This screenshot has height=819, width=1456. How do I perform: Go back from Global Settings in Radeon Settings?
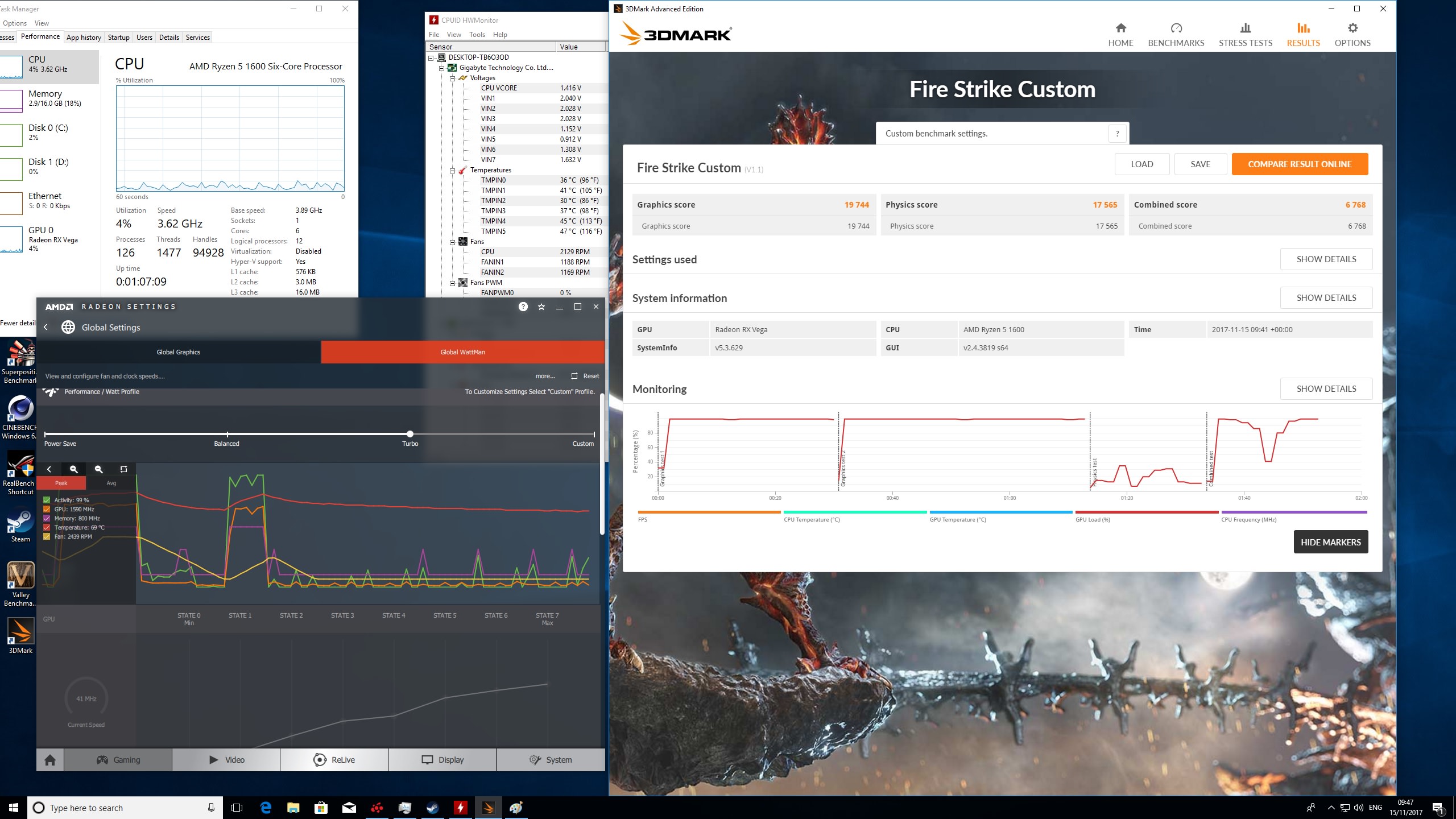click(x=46, y=327)
